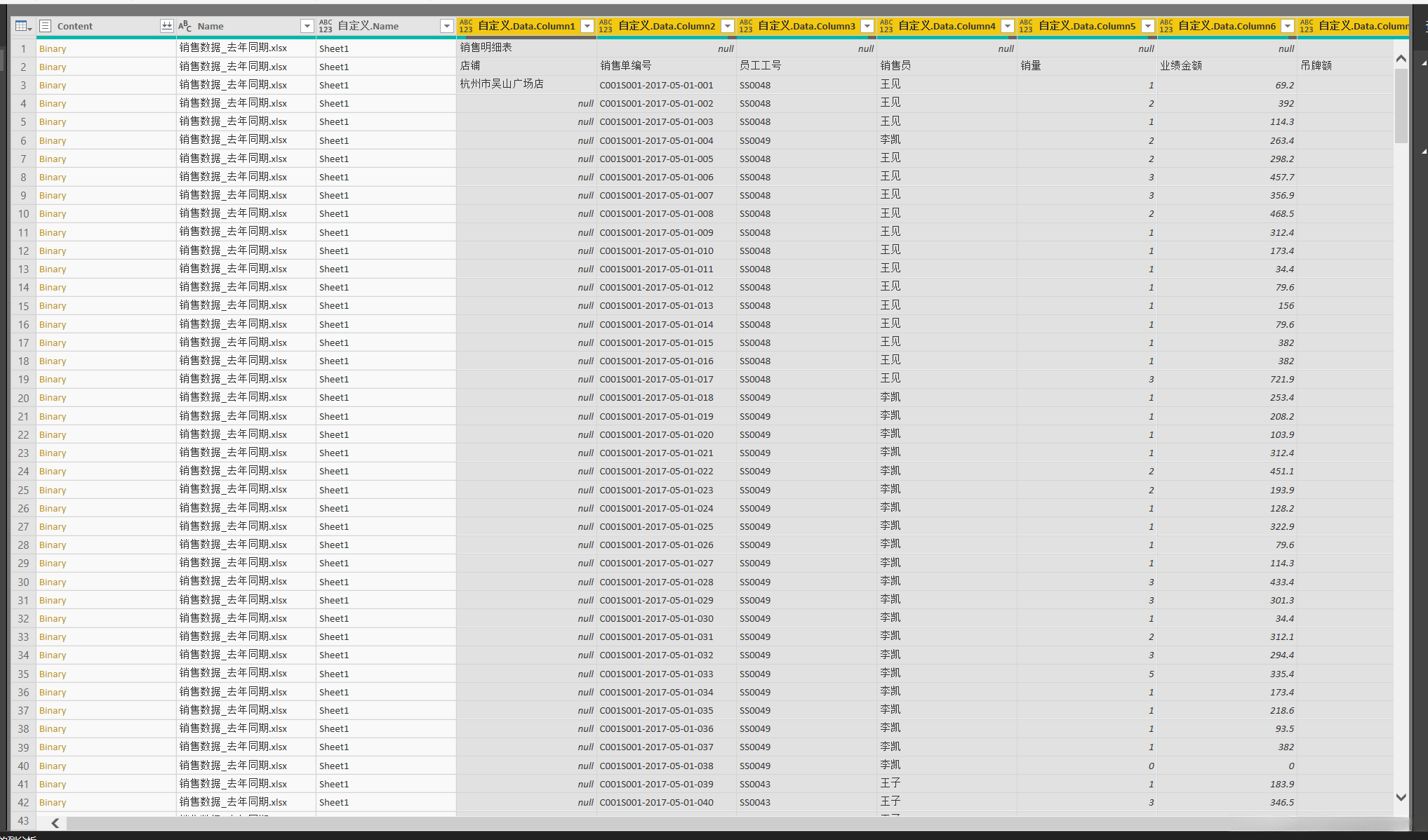
Task: Click the data type icon of 自定义.Data.Column3
Action: click(x=746, y=26)
